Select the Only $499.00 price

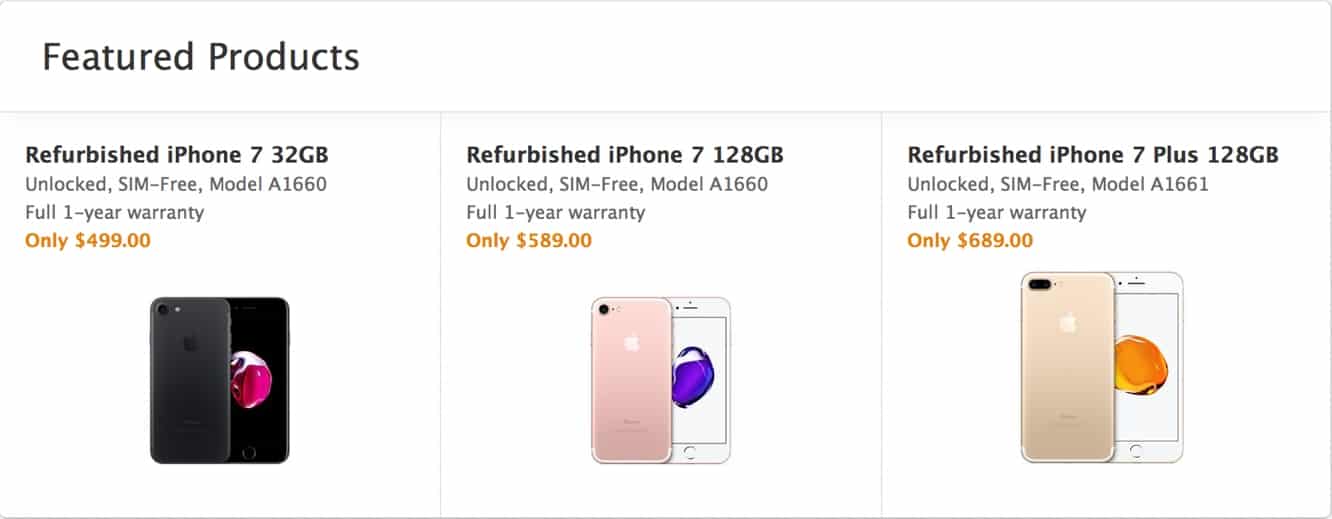88,241
